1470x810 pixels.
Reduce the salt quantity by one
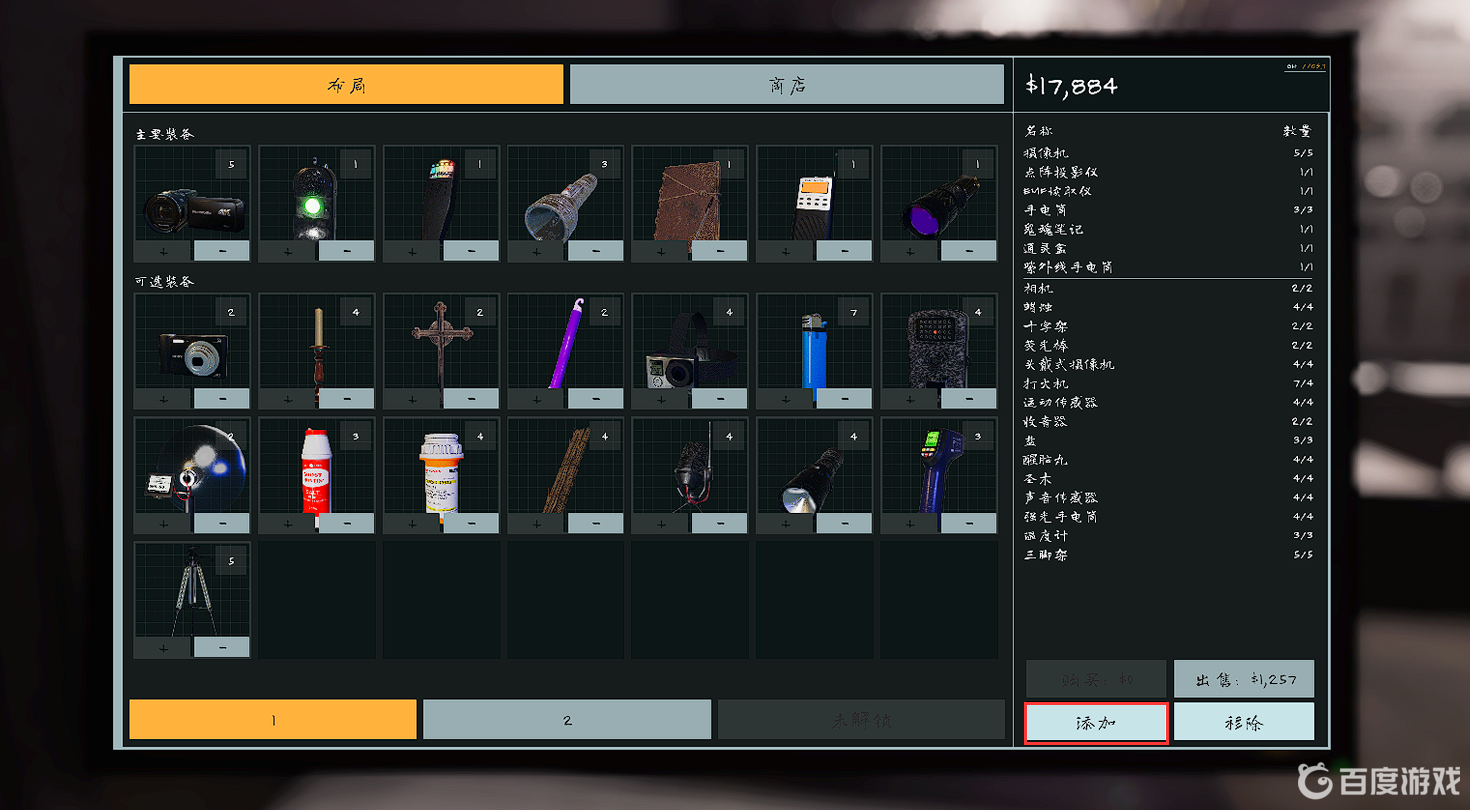pos(346,523)
